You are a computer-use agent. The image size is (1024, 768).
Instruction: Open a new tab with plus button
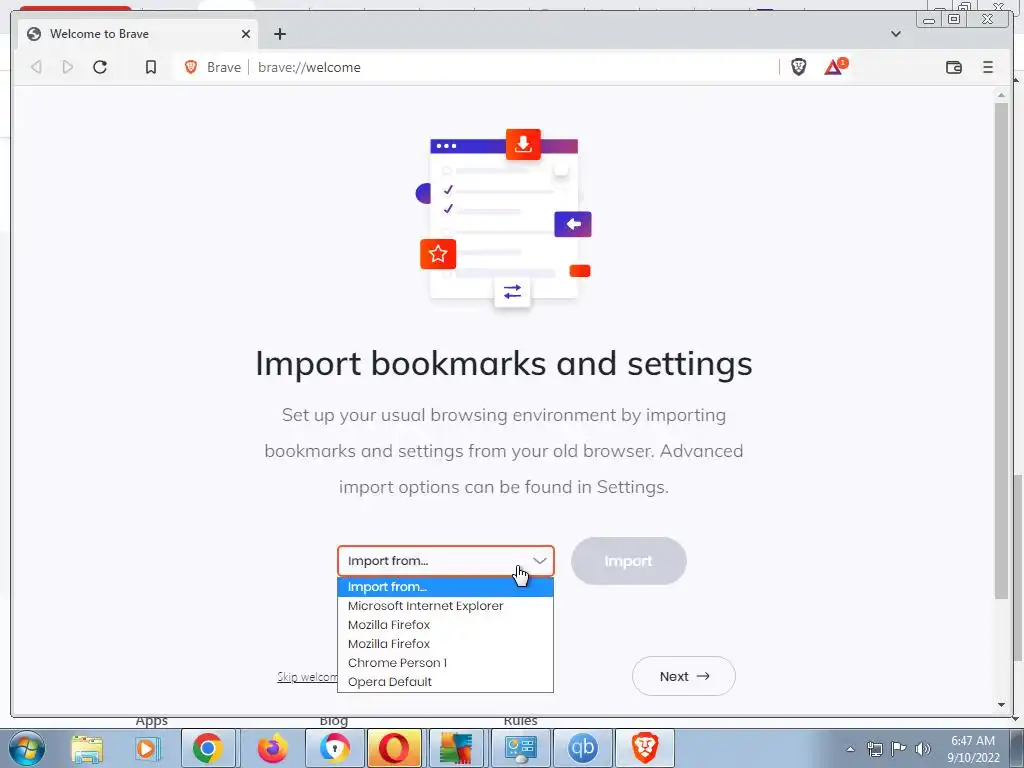click(x=280, y=34)
